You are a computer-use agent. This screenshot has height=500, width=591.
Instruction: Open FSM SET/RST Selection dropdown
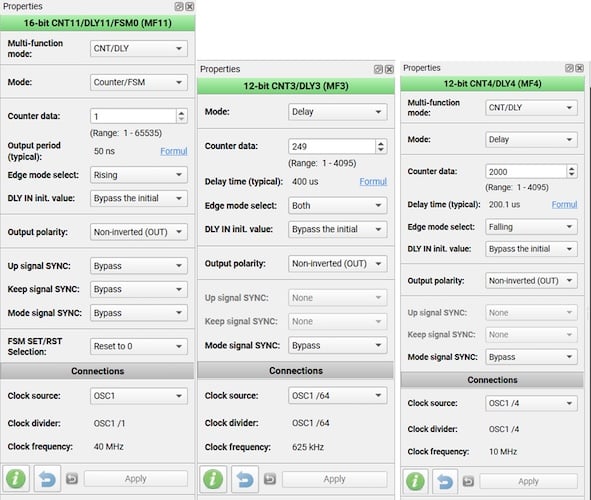(x=139, y=346)
